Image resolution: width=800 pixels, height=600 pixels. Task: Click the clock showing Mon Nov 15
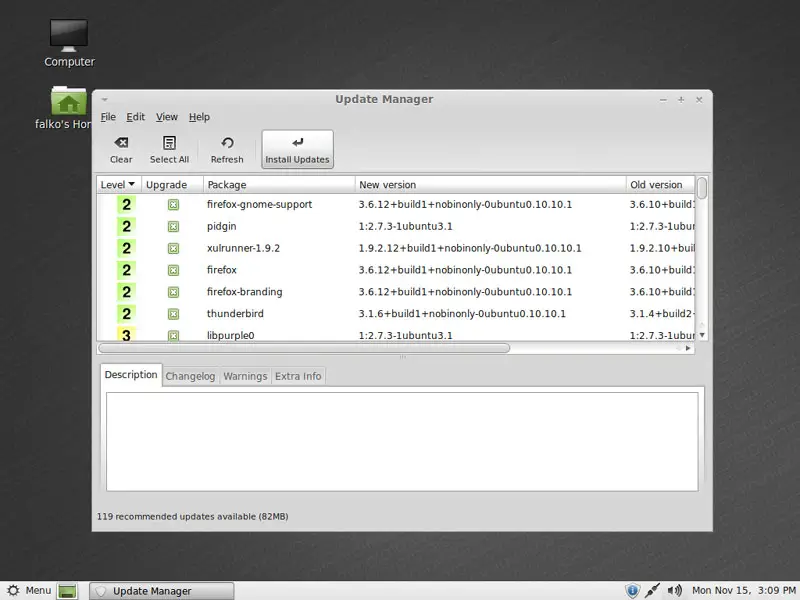pos(743,591)
